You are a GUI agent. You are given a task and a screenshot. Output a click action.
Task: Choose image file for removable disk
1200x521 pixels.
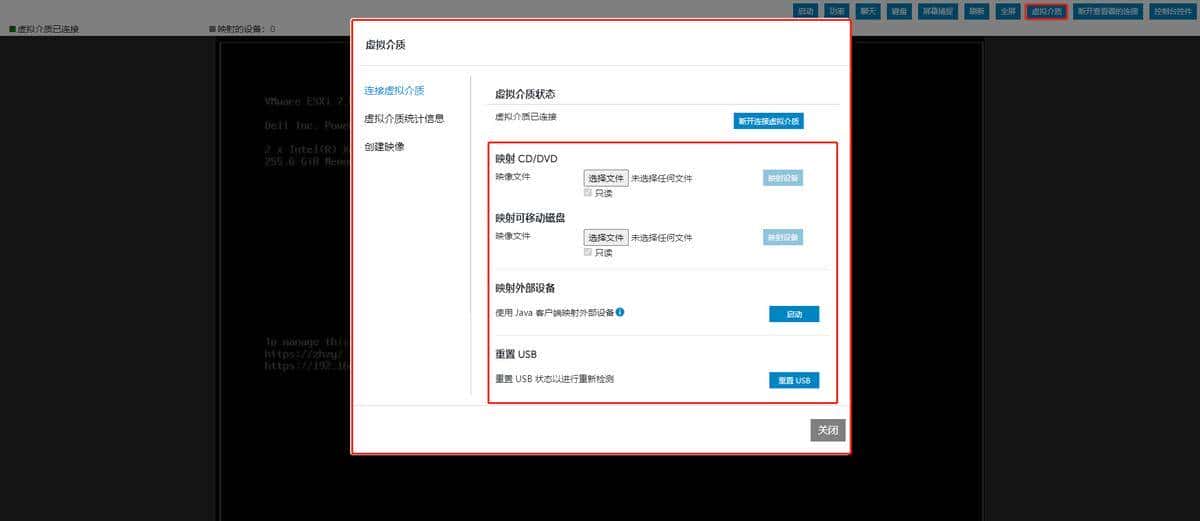[606, 237]
